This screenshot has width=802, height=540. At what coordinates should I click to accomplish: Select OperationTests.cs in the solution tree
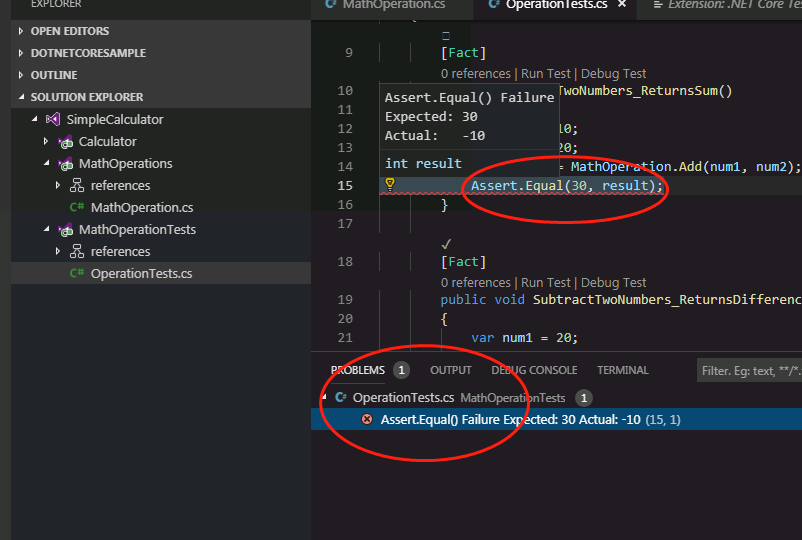click(x=142, y=273)
